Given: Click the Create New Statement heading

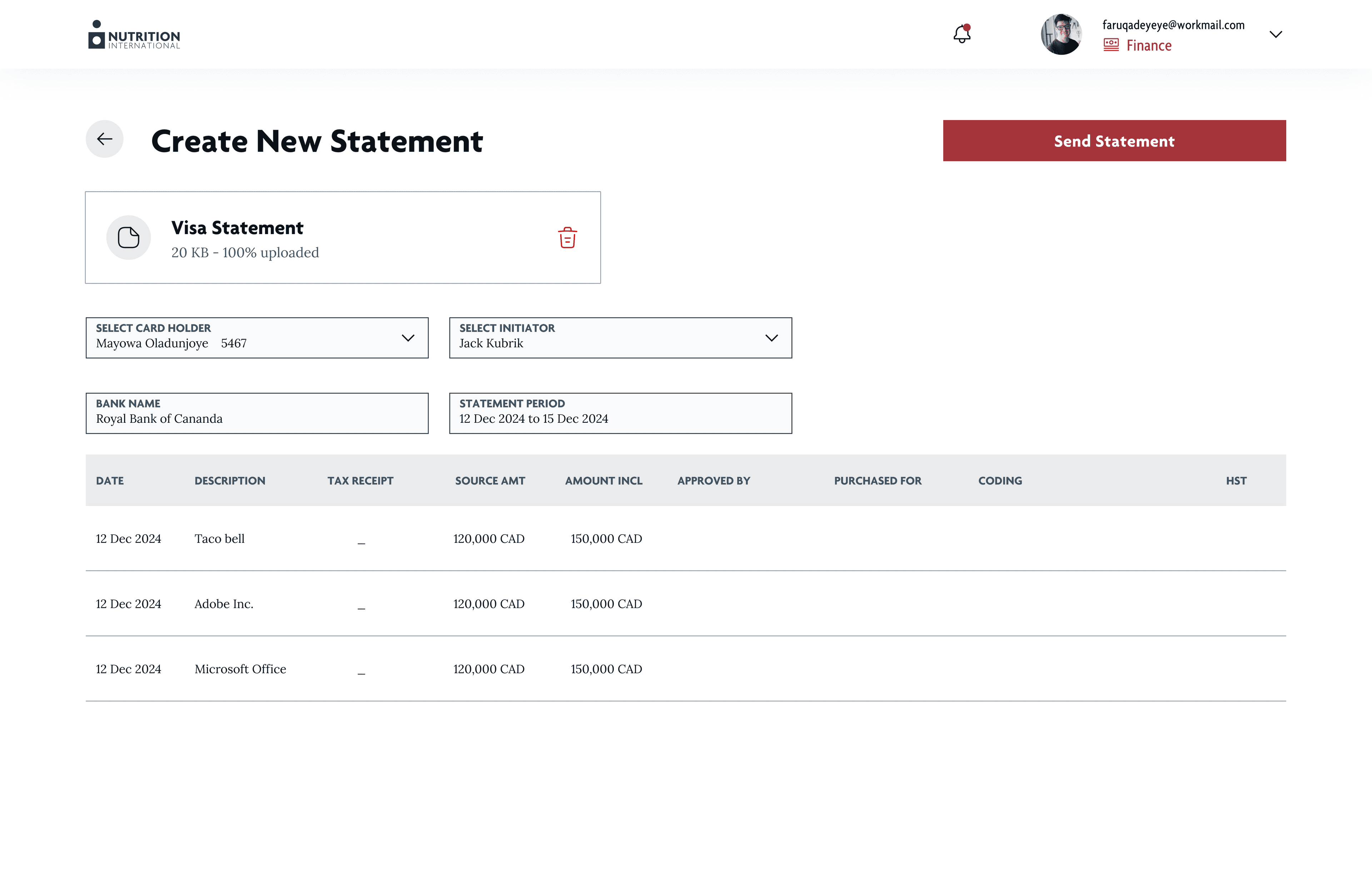Looking at the screenshot, I should [317, 141].
